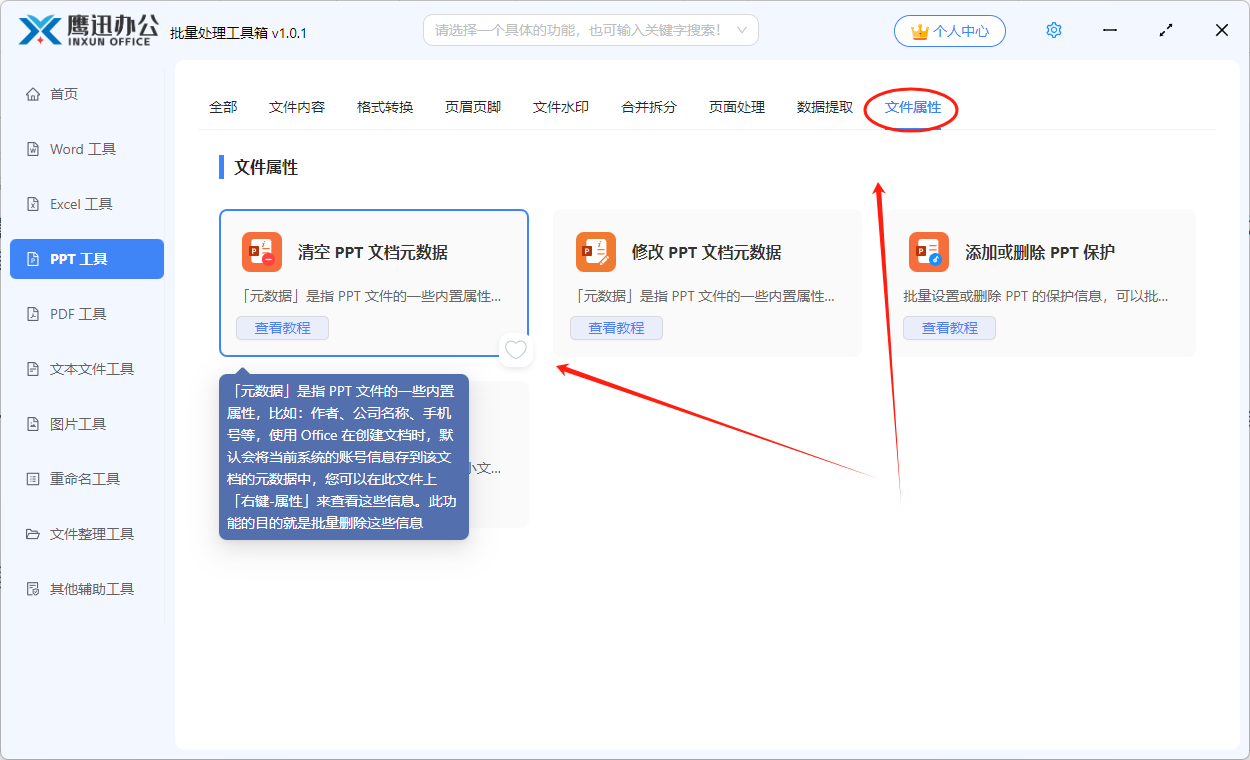This screenshot has height=760, width=1250.
Task: Open the settings gear icon
Action: 1053,30
